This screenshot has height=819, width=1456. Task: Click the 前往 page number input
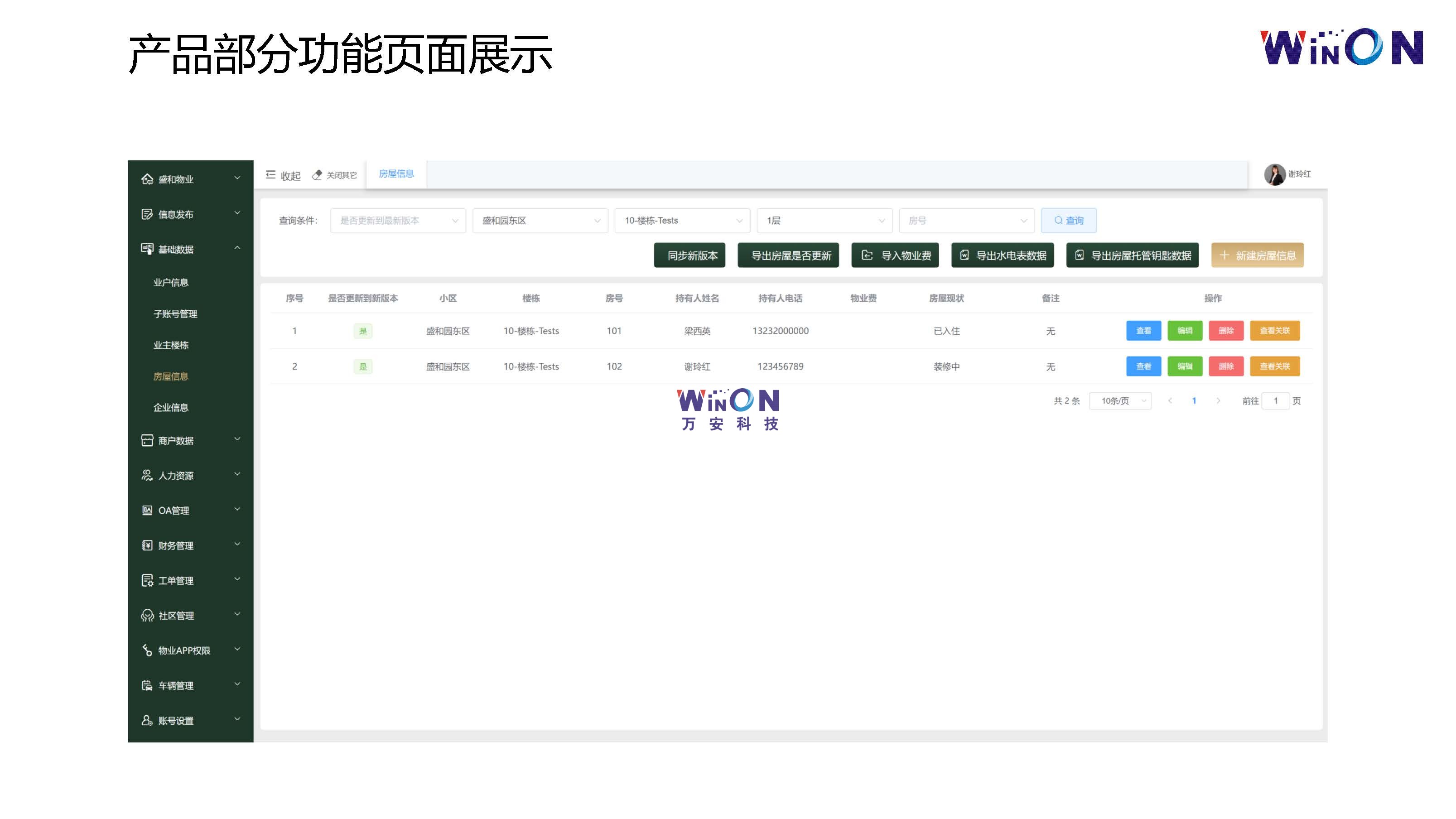[1276, 401]
